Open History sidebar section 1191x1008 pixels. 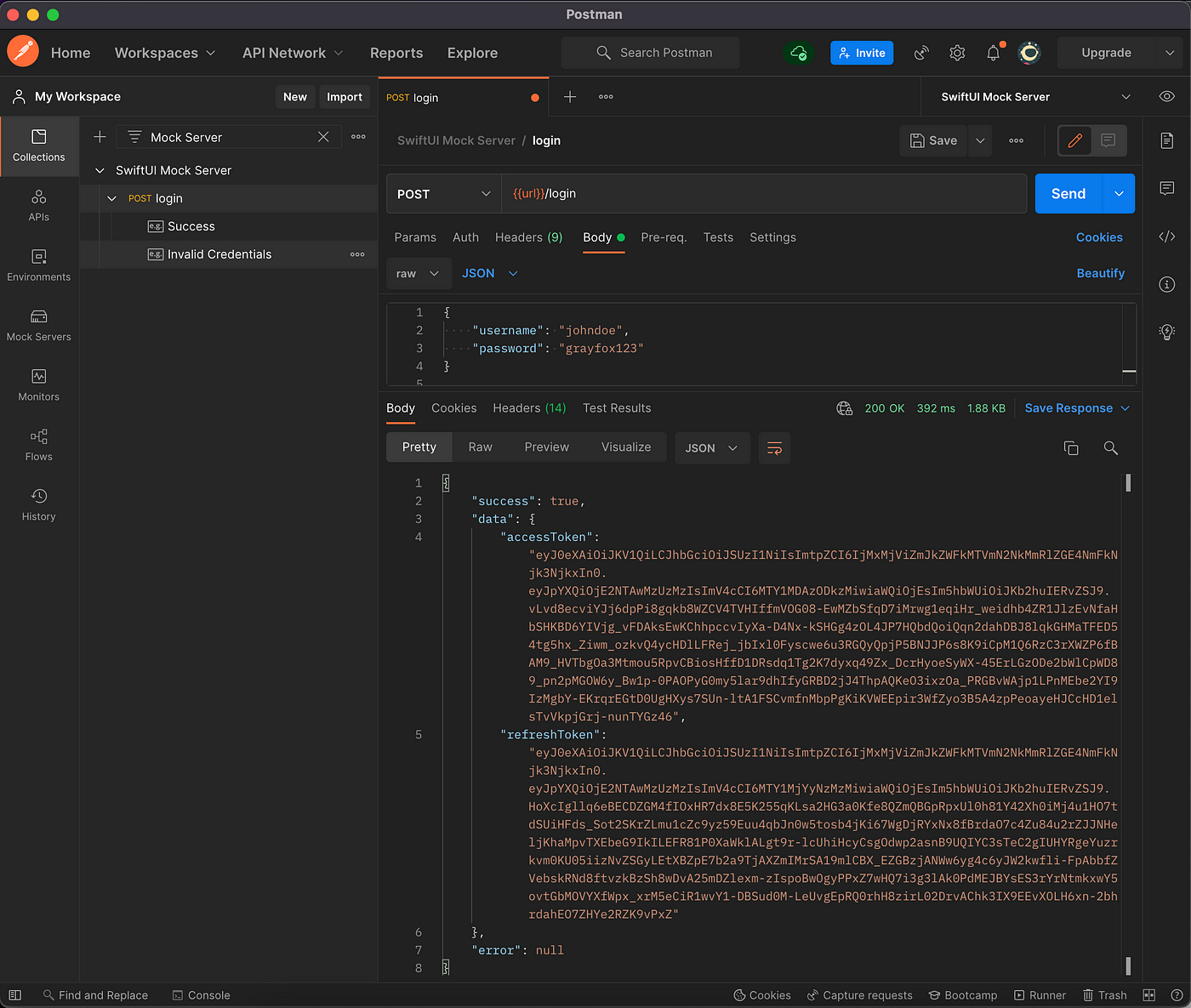click(x=39, y=504)
